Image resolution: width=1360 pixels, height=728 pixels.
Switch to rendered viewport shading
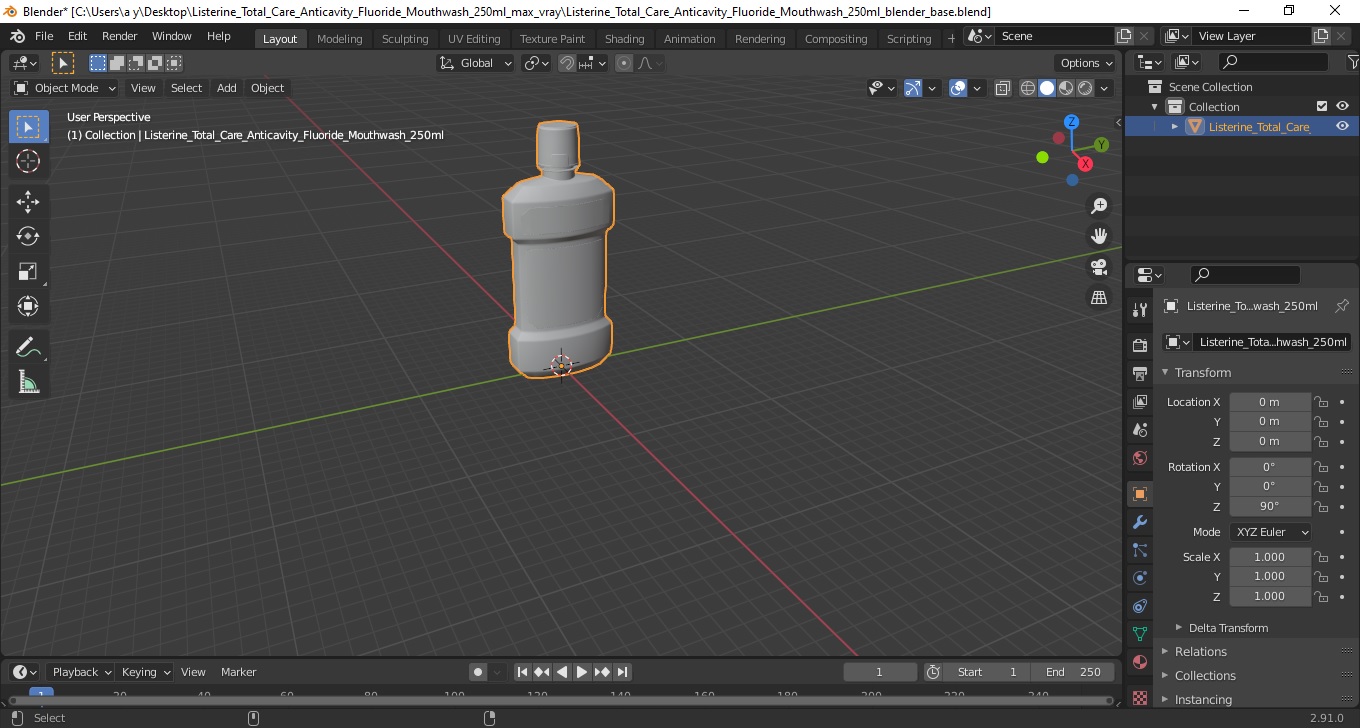(1085, 88)
